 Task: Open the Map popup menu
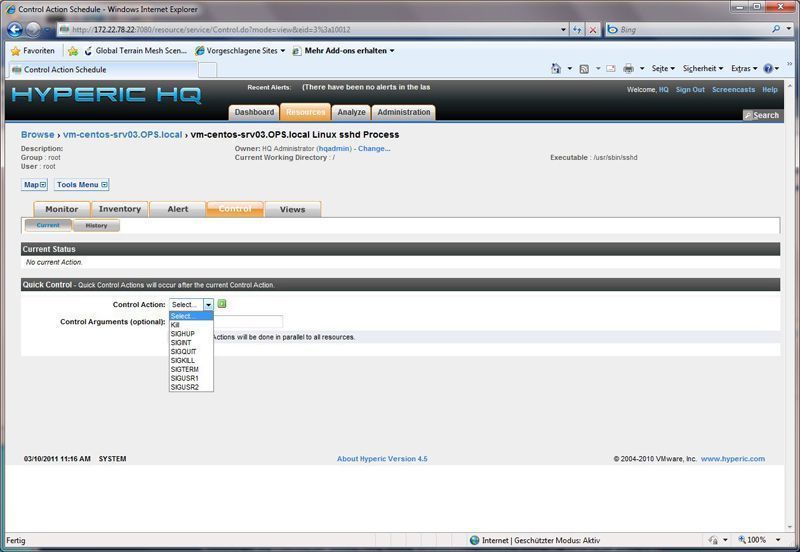tap(34, 185)
